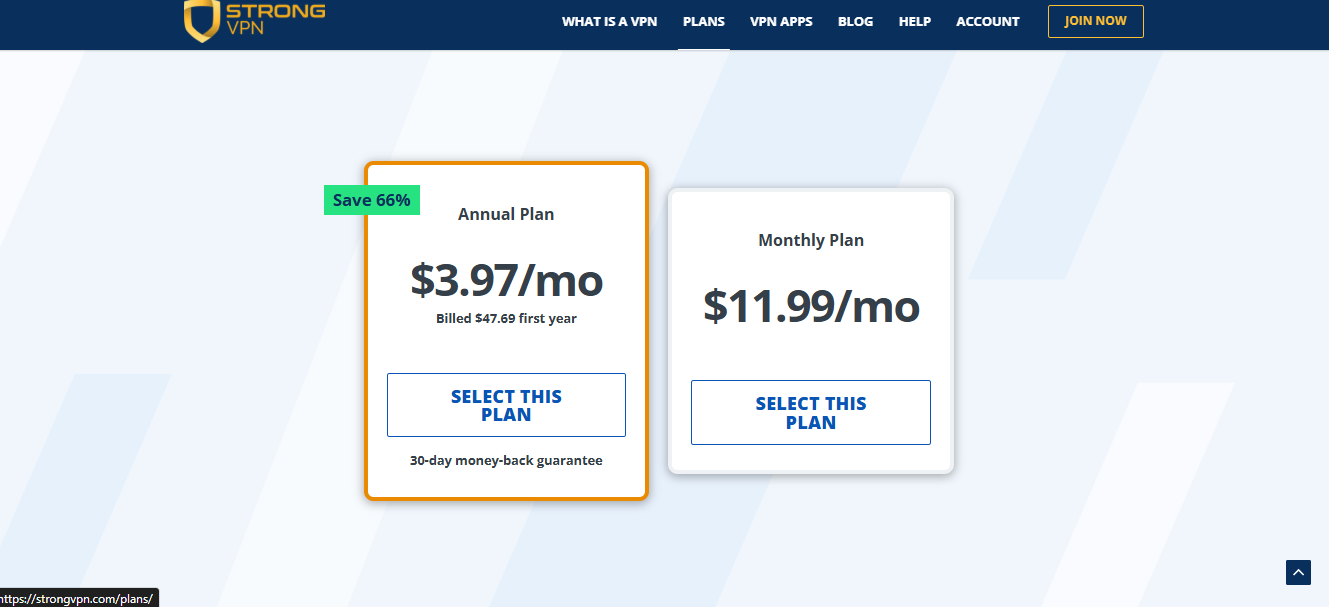The width and height of the screenshot is (1329, 607).
Task: Go to VPN APPS in navigation
Action: point(781,21)
